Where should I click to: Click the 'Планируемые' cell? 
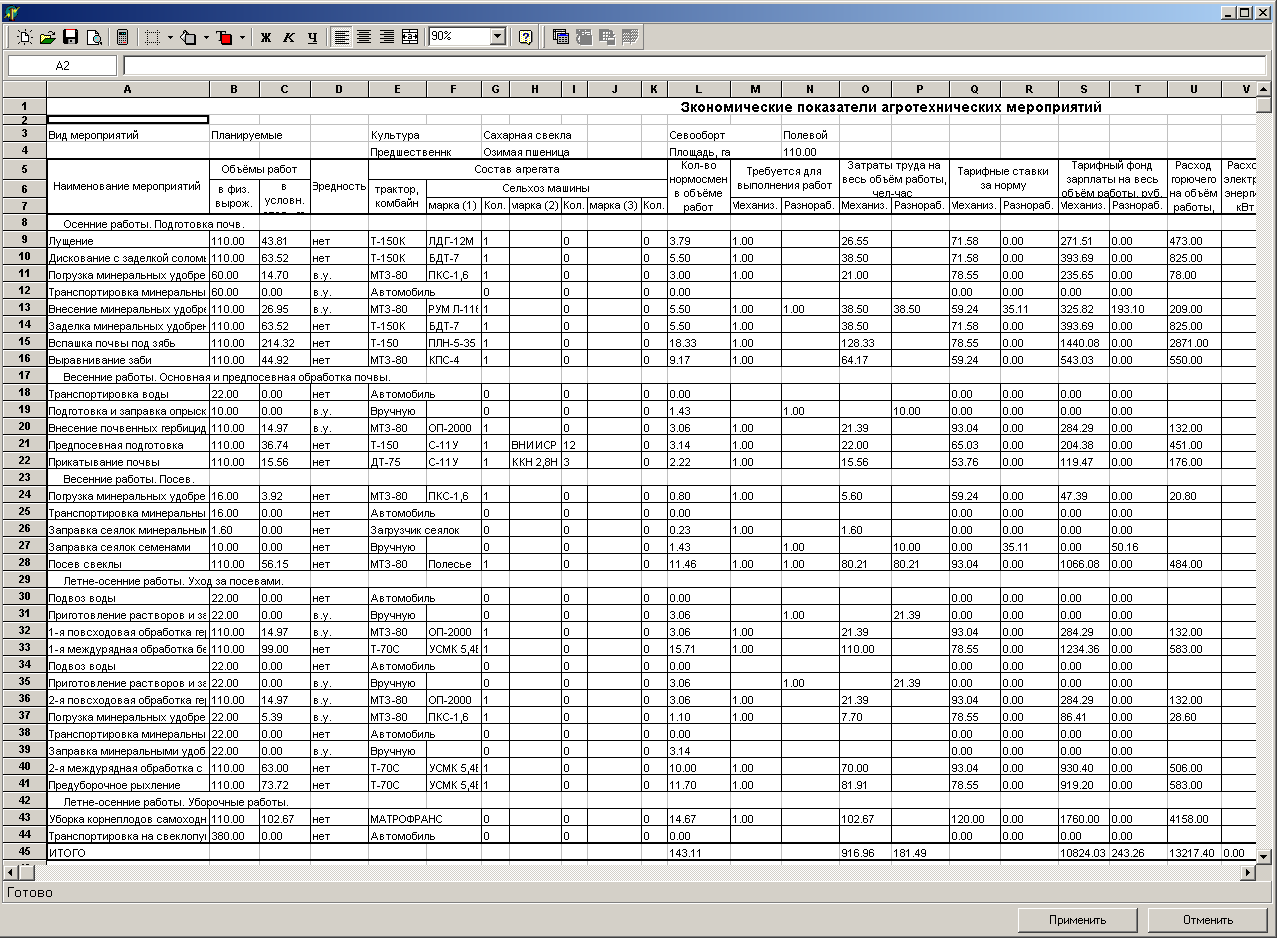246,135
